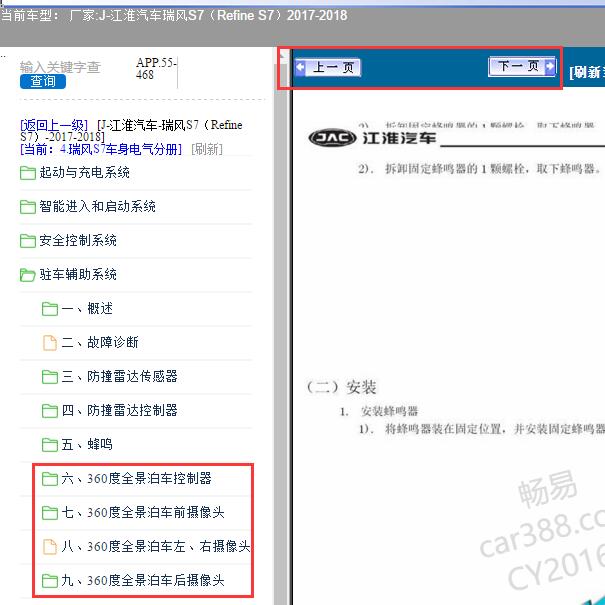Click the 刷新 link in the breadcrumb

coord(207,149)
